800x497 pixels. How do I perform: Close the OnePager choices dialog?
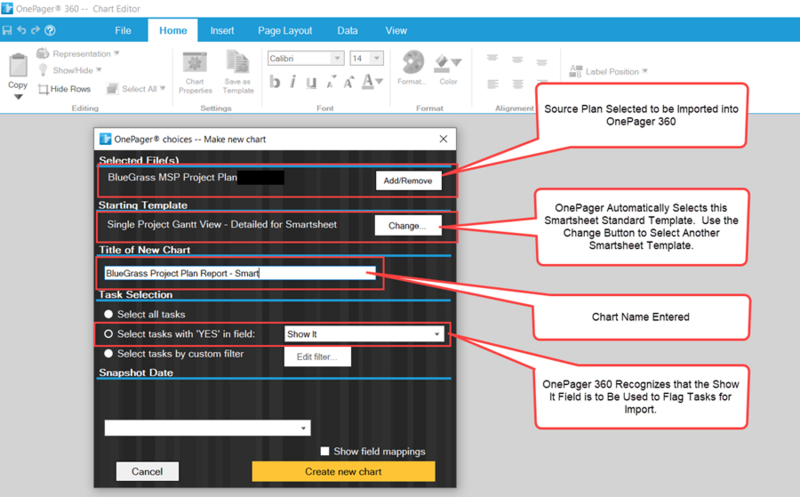tap(443, 139)
